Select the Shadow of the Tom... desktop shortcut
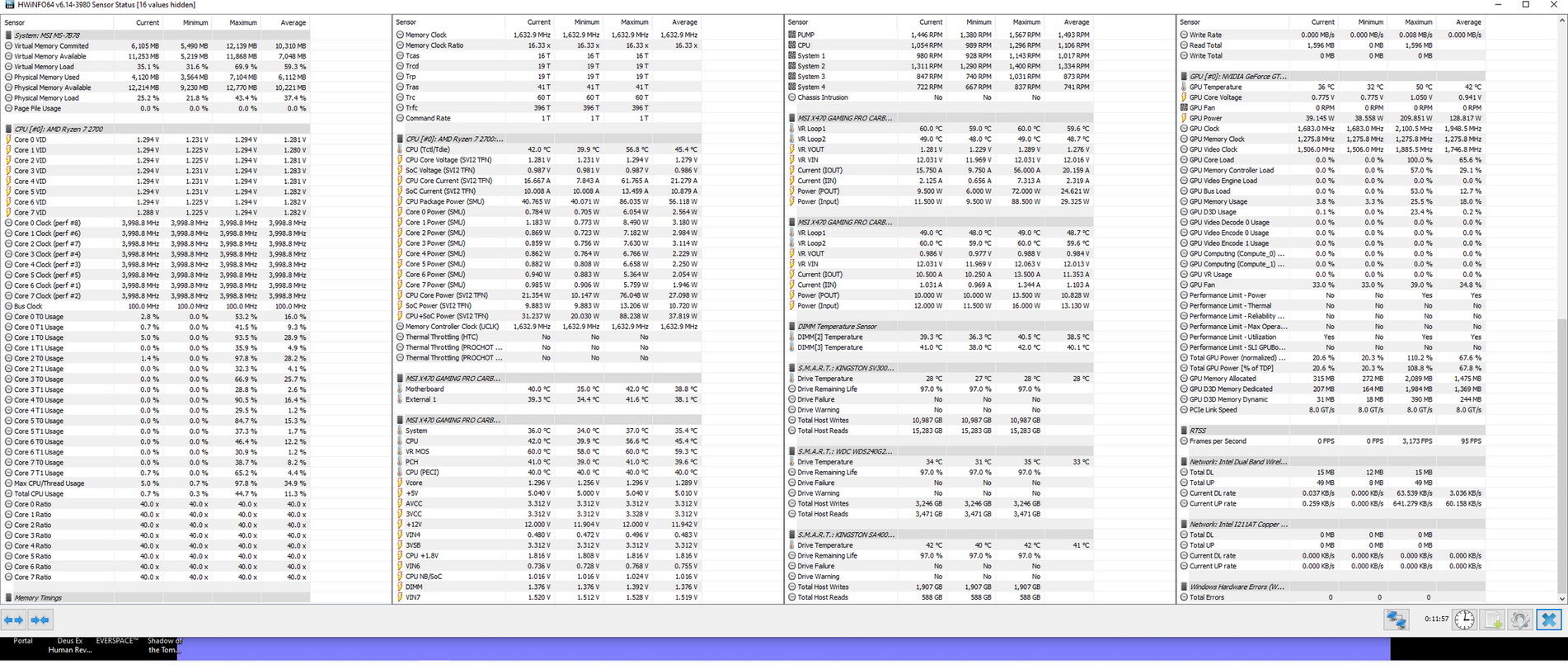Viewport: 1568px width, 669px height. (x=164, y=645)
